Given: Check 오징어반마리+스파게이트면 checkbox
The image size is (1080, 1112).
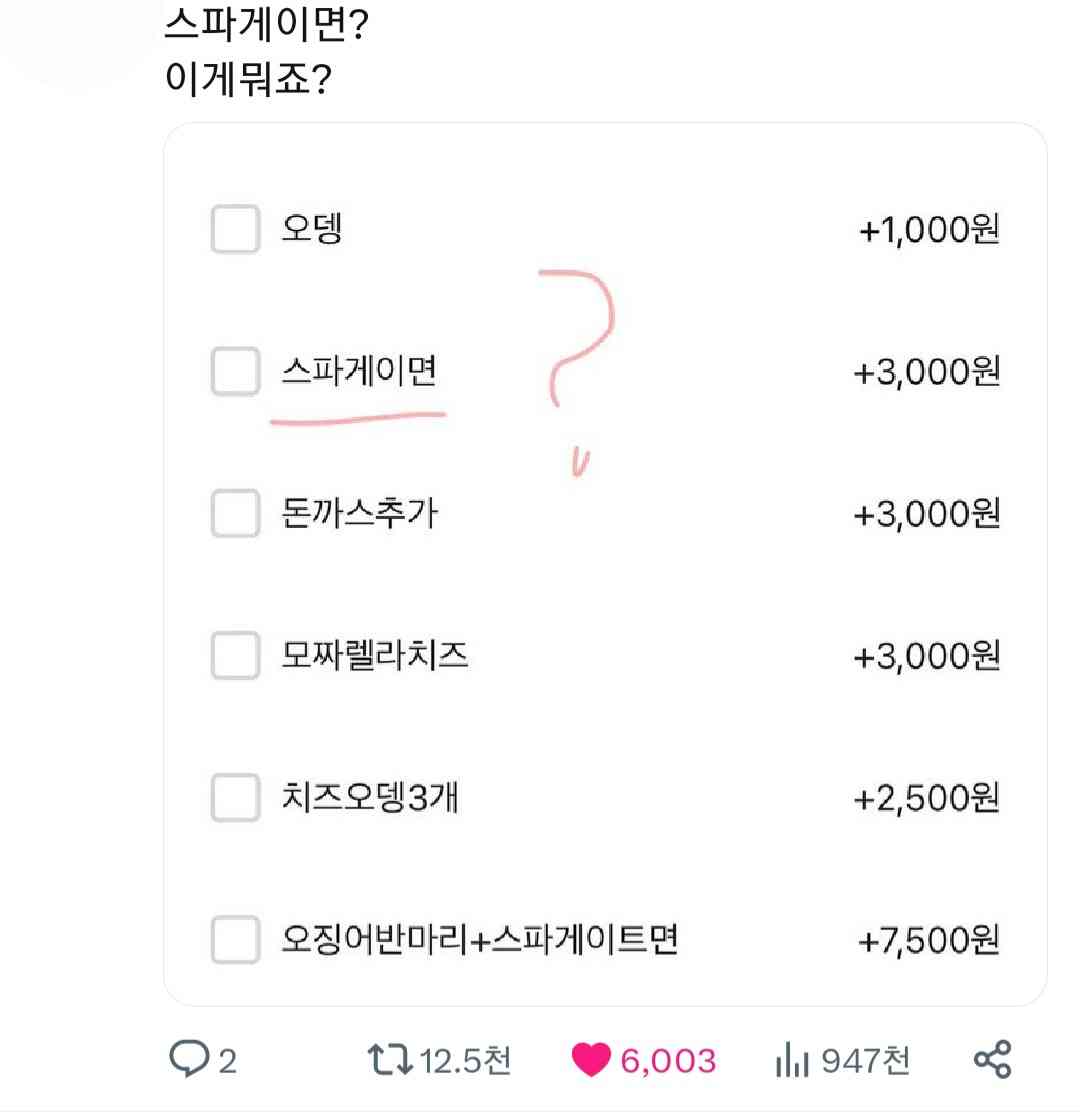Looking at the screenshot, I should pos(235,940).
